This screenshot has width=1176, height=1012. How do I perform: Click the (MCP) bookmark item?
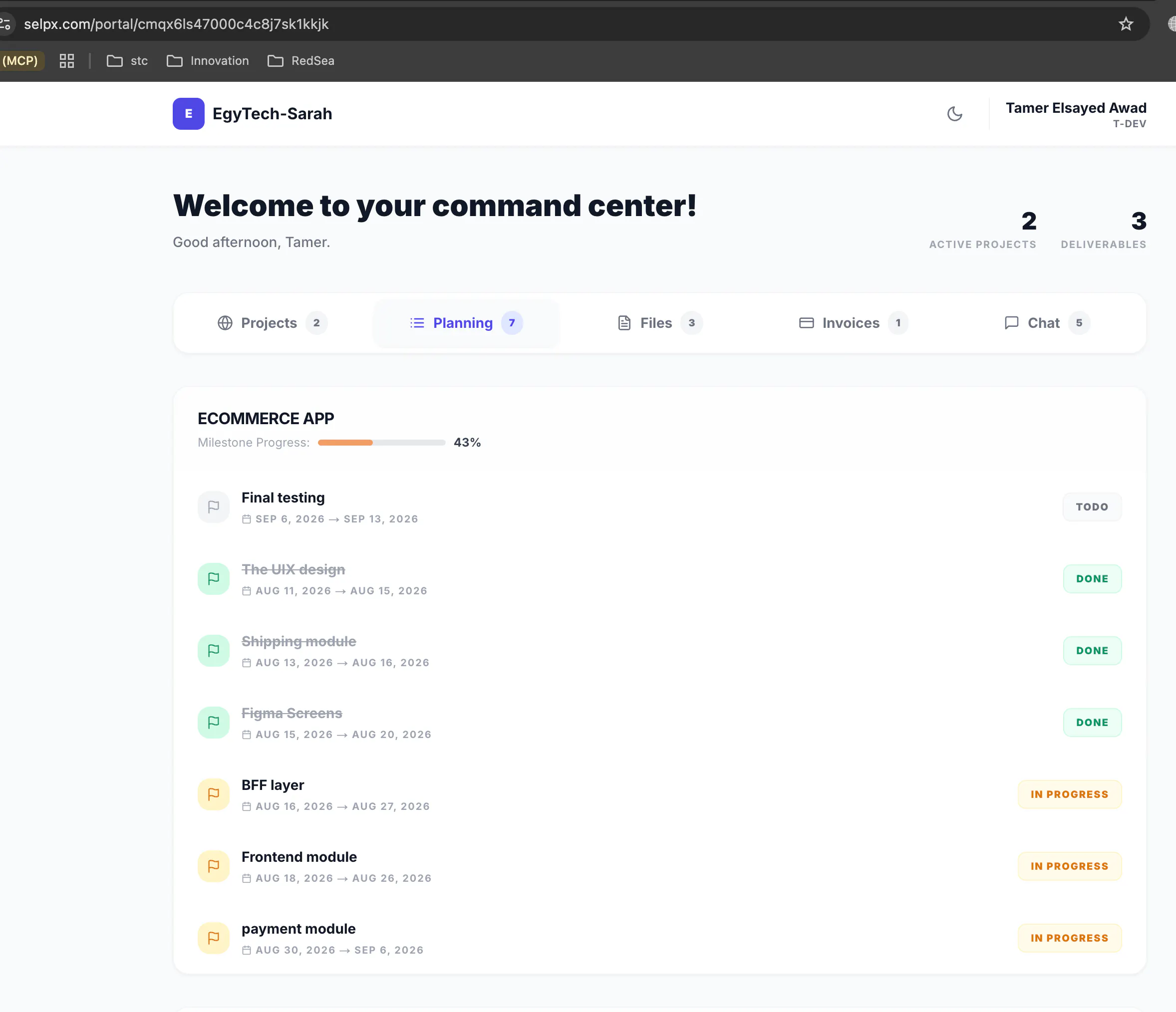pyautogui.click(x=21, y=61)
